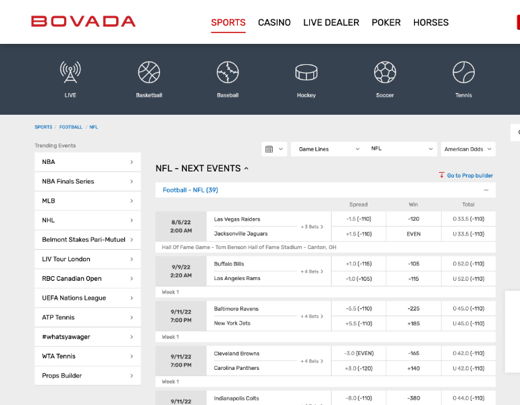
Task: Pick Baltimore Ravens -225 win odds
Action: pos(414,309)
